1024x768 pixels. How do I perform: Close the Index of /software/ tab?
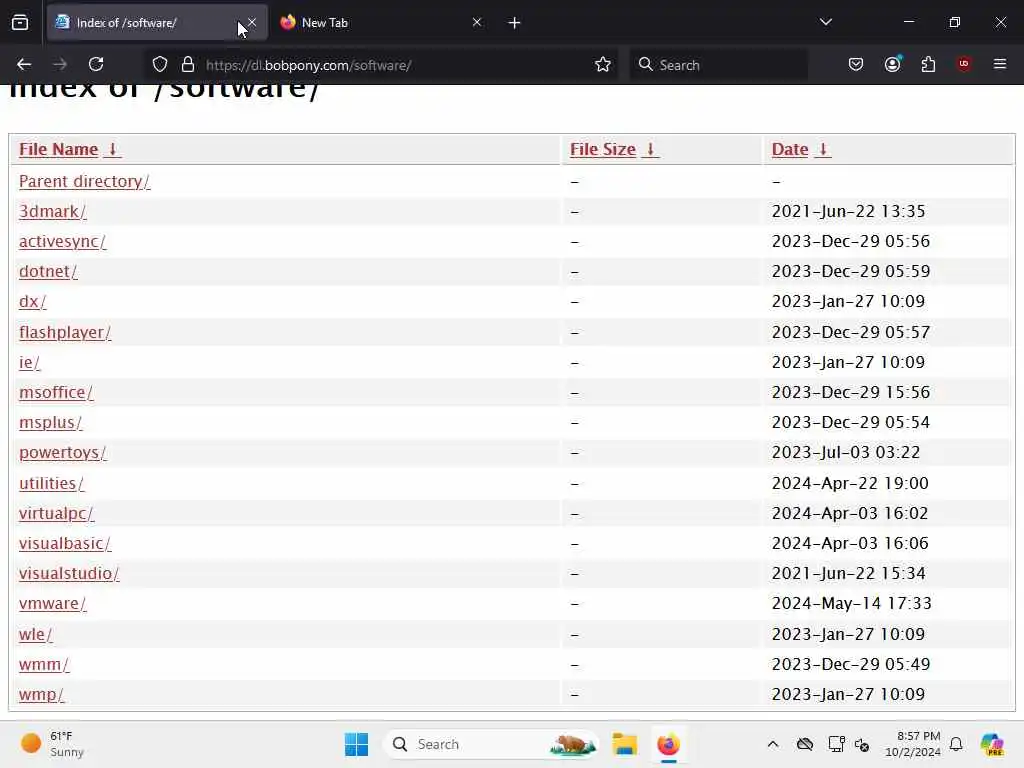pyautogui.click(x=252, y=22)
